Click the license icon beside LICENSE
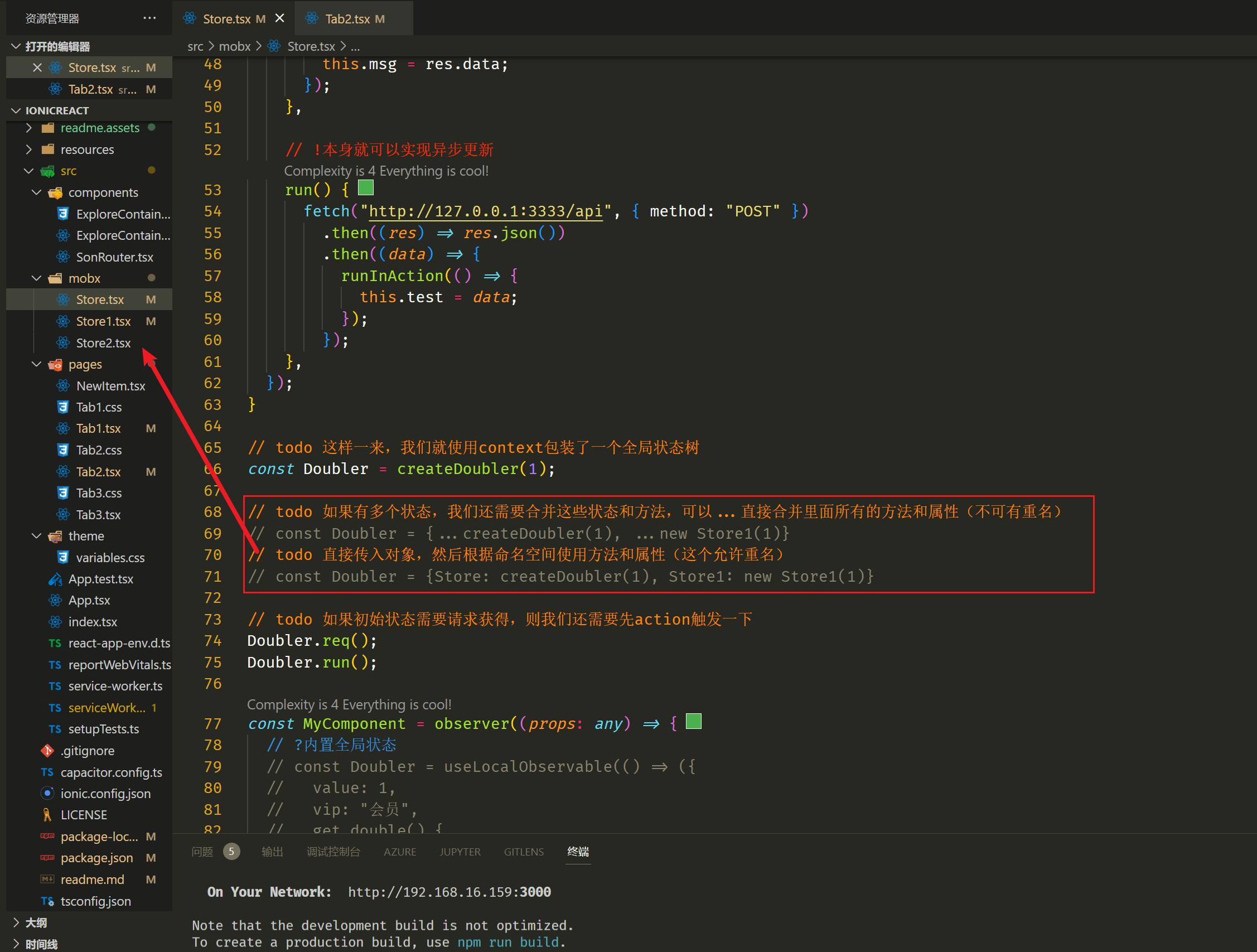This screenshot has width=1257, height=952. point(48,815)
